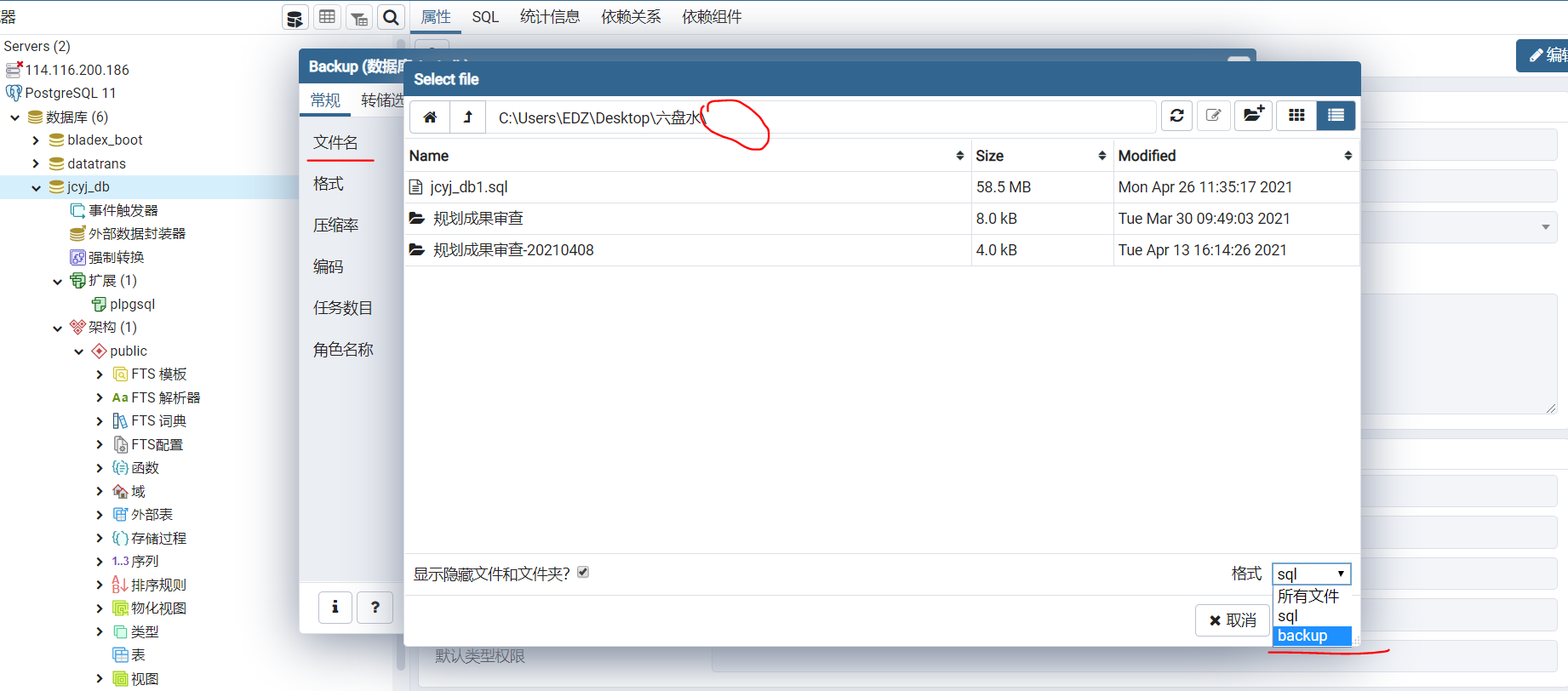Screen dimensions: 1568x691
Task: Click the Backup dialog info button
Action: 335,608
